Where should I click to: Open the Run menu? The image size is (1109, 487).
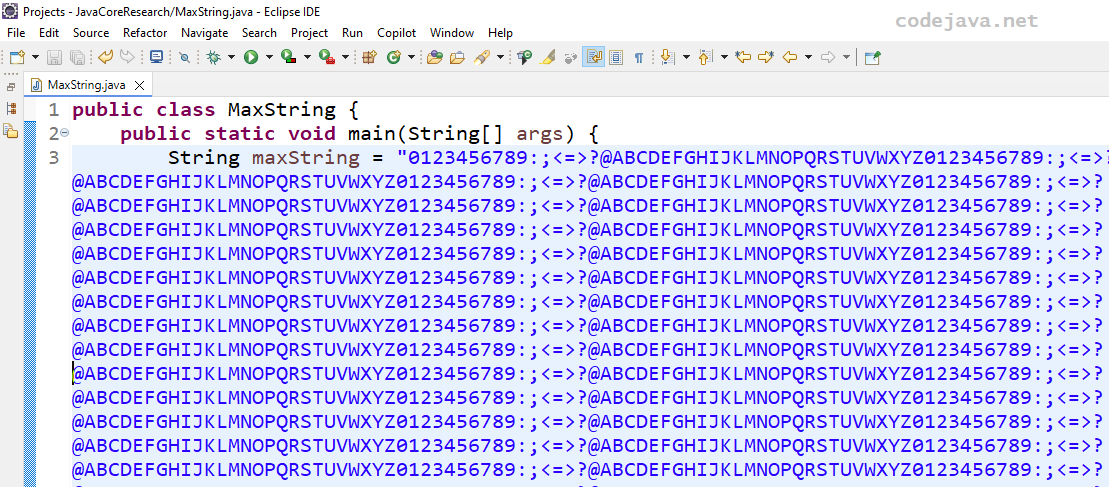pyautogui.click(x=352, y=33)
